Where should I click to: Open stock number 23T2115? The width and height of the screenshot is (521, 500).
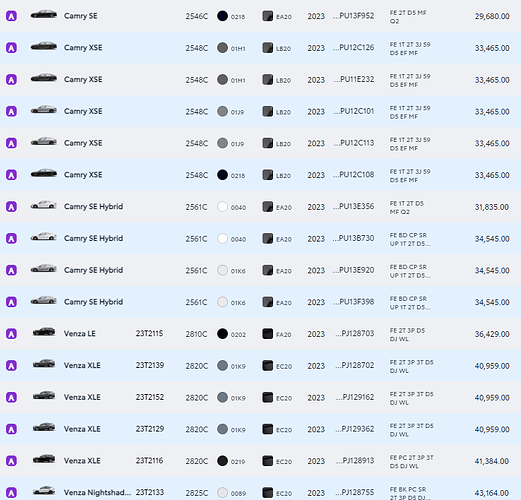[x=149, y=333]
